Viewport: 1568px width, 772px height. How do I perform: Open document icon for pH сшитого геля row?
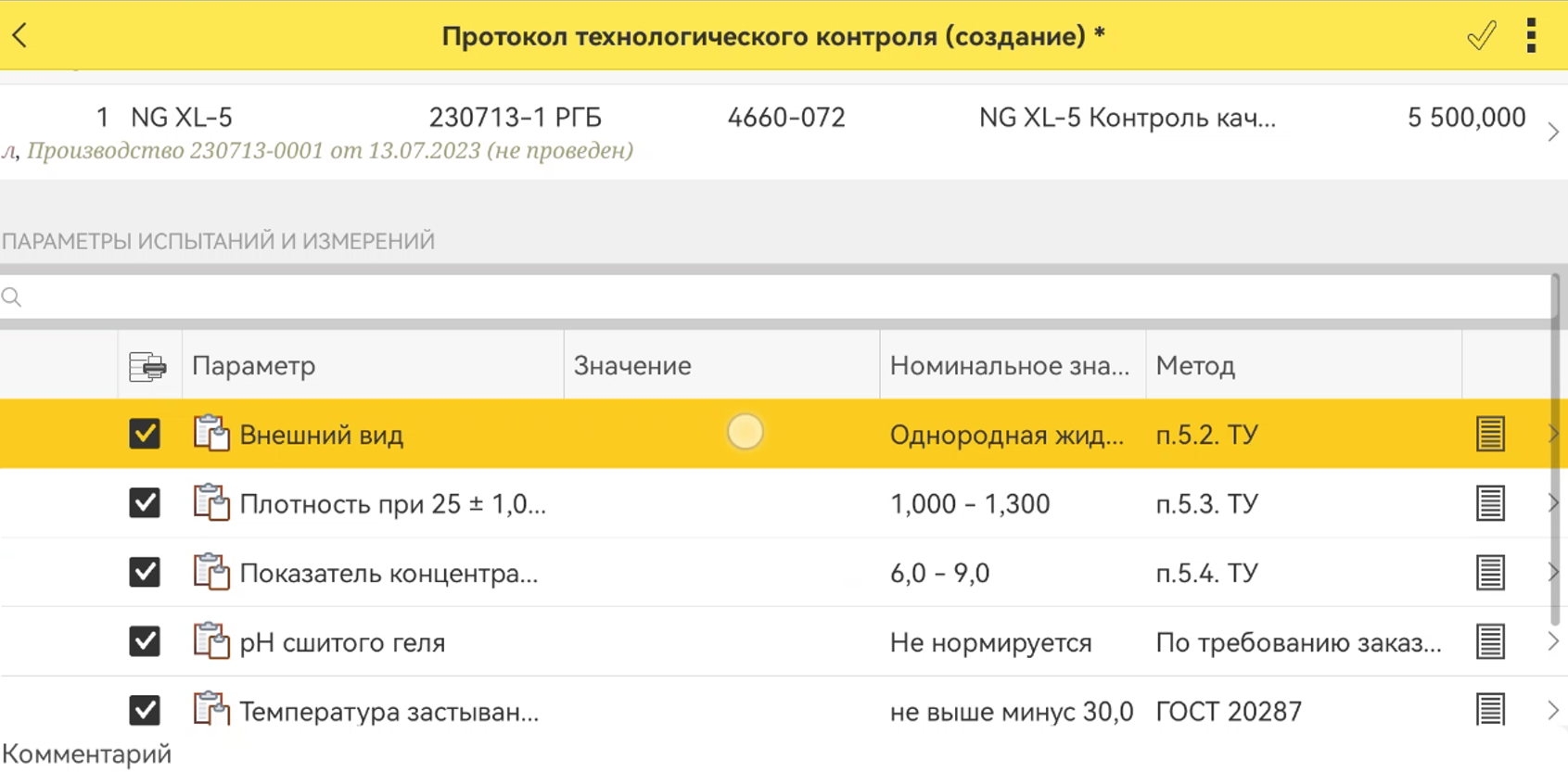1490,641
